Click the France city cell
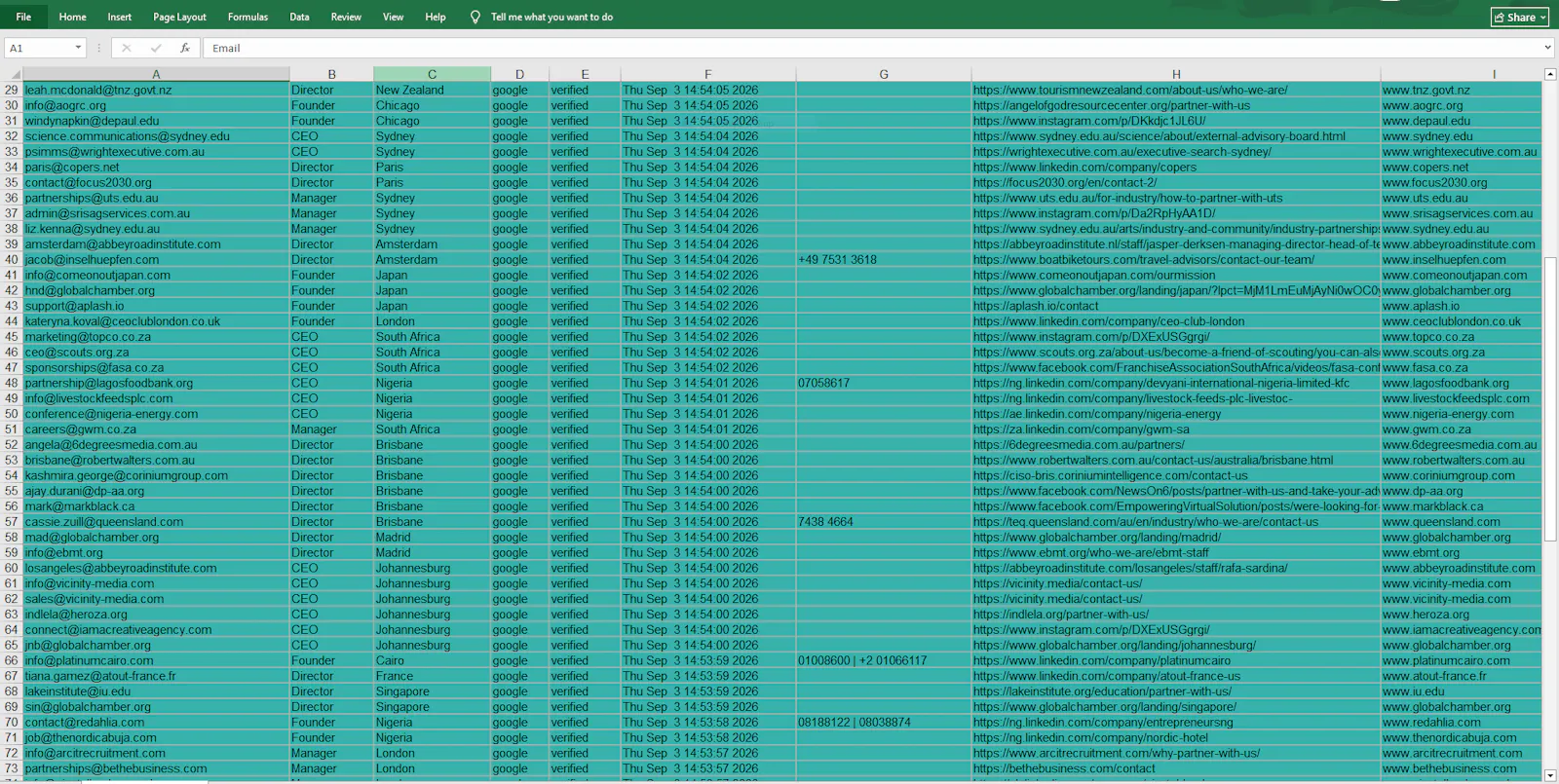The image size is (1559, 784). 432,676
